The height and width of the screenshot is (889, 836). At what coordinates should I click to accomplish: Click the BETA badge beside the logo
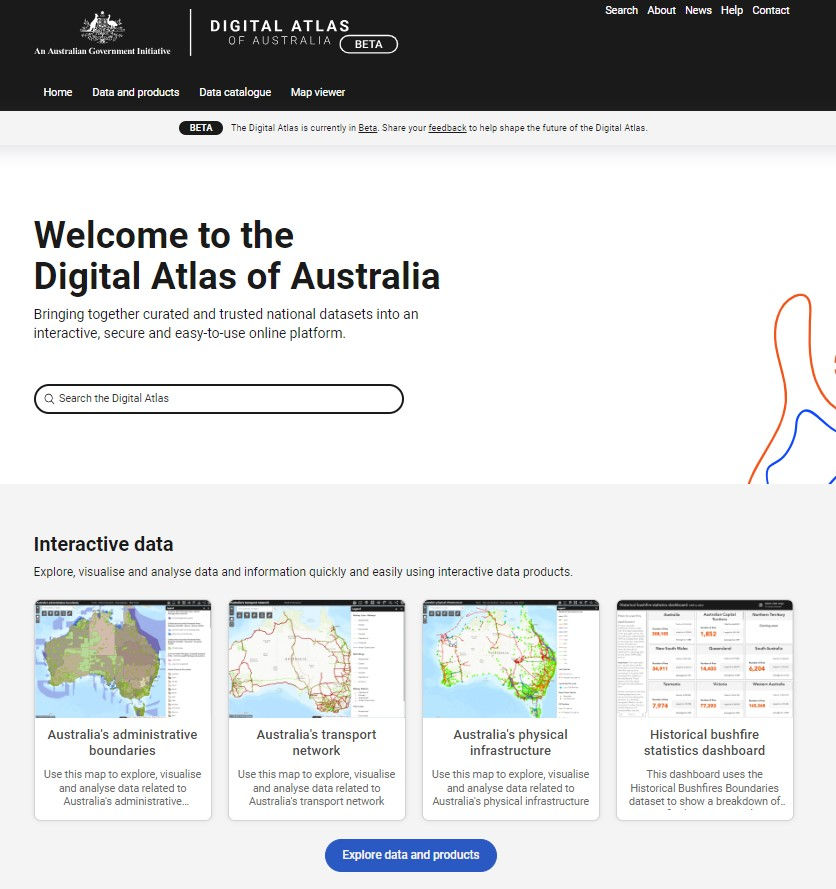pos(368,44)
